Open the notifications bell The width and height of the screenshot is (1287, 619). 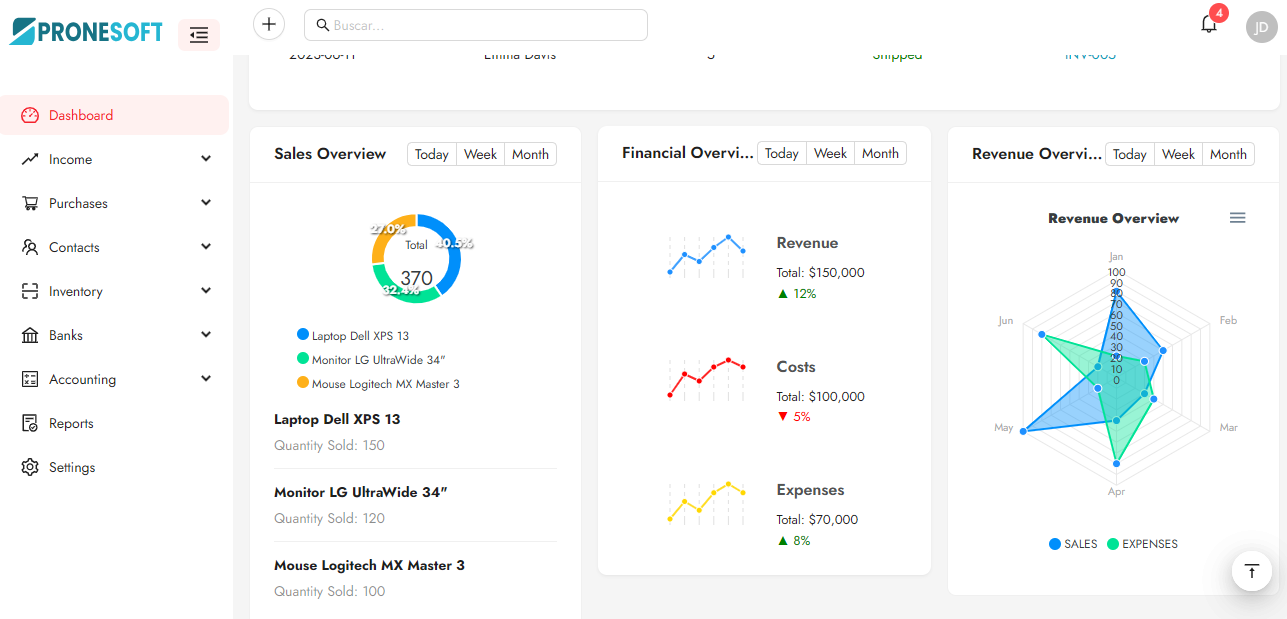pos(1209,25)
